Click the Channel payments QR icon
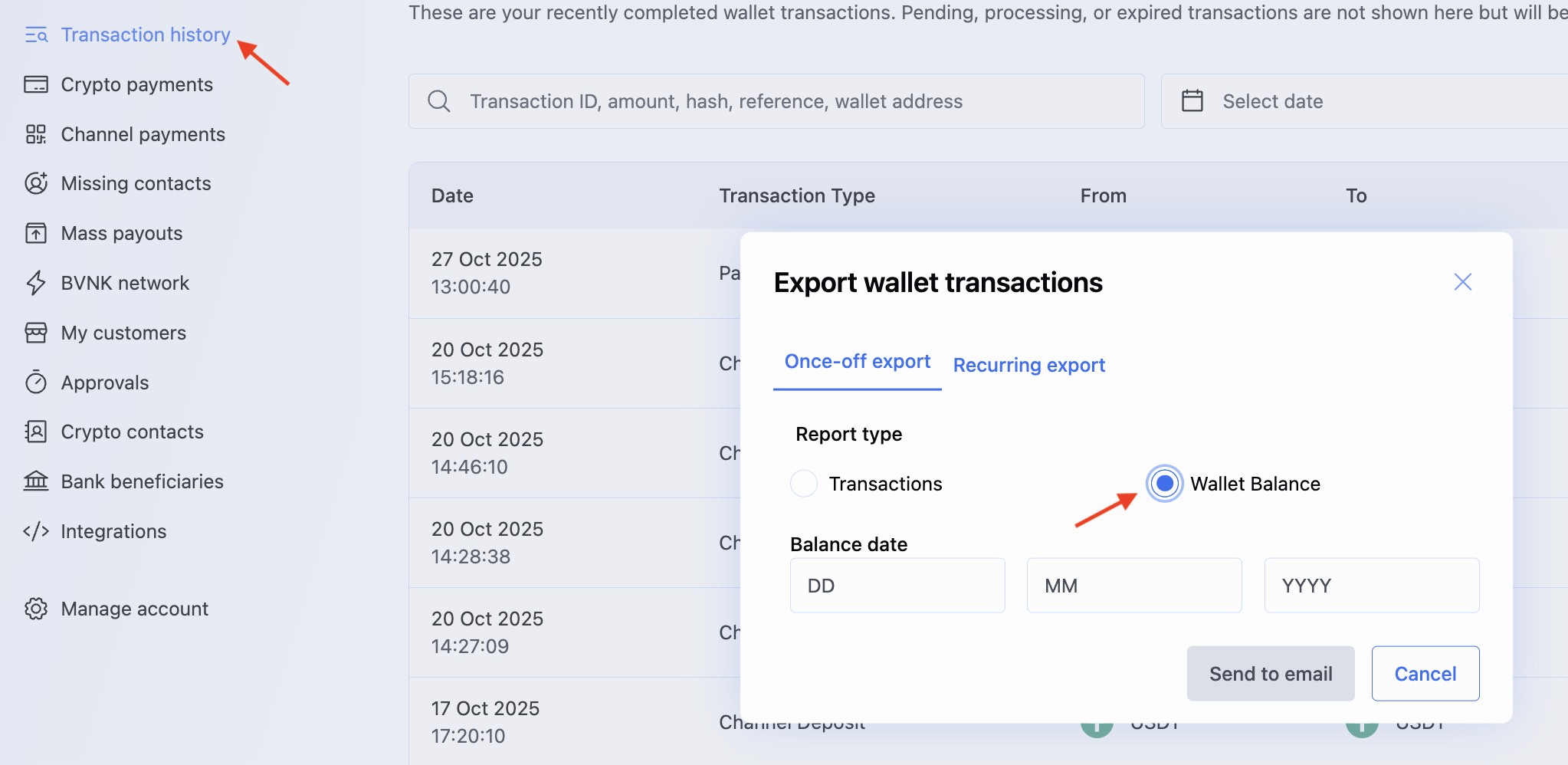This screenshot has width=1568, height=765. 36,134
